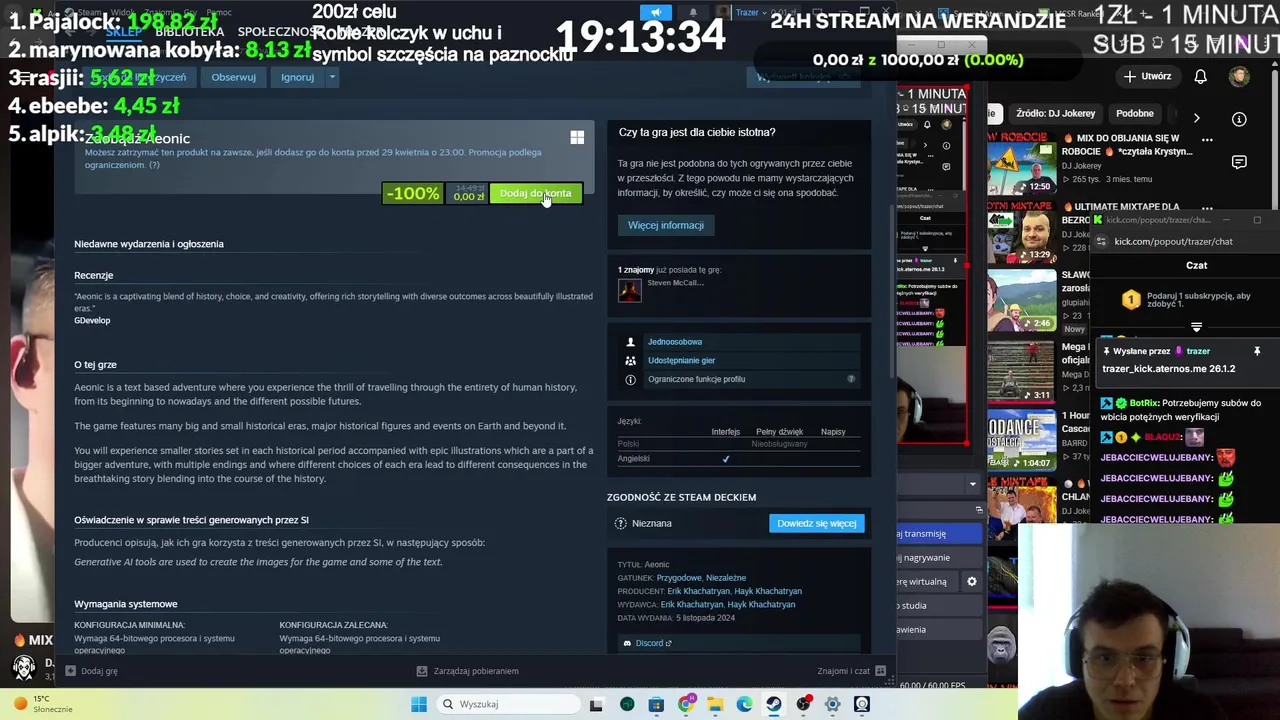Click the promotion question mark link

[154, 165]
